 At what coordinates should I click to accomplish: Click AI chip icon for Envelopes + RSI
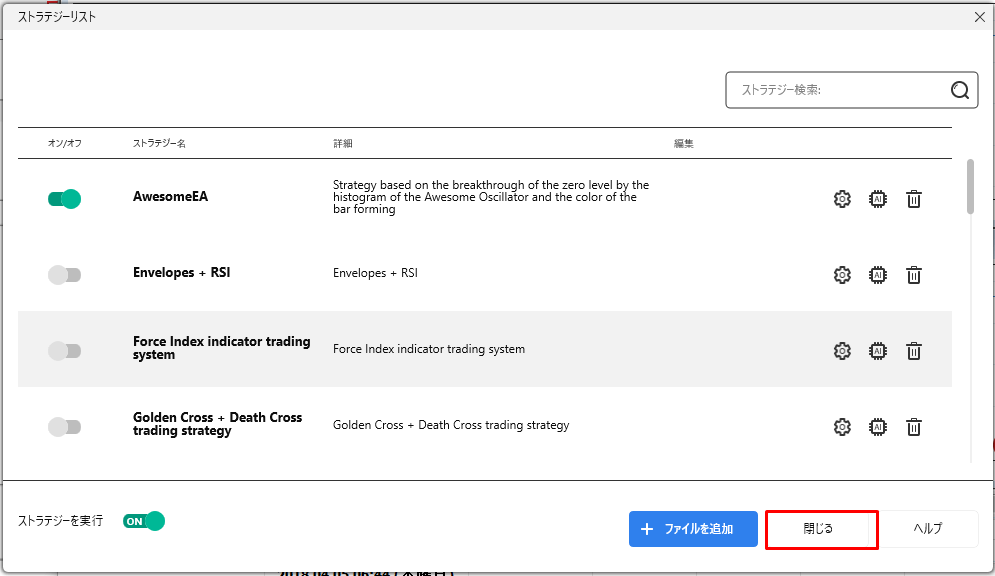pyautogui.click(x=878, y=275)
